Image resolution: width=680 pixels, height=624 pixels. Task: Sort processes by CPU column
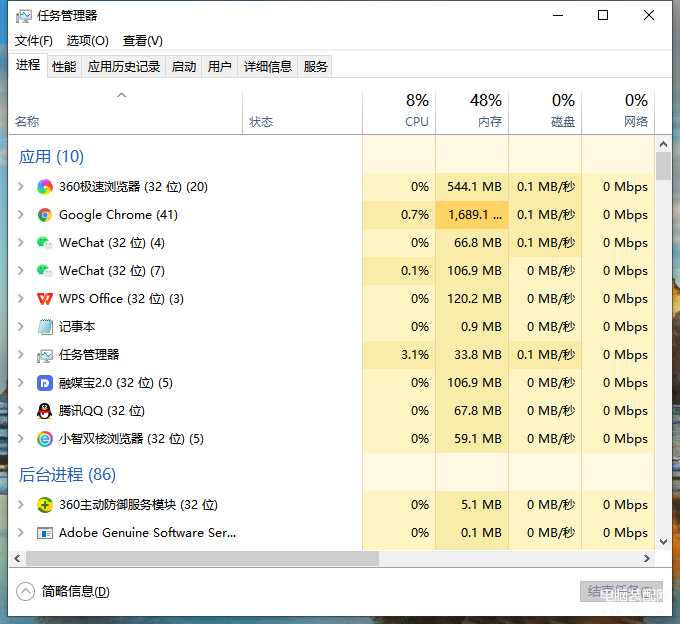tap(399, 112)
